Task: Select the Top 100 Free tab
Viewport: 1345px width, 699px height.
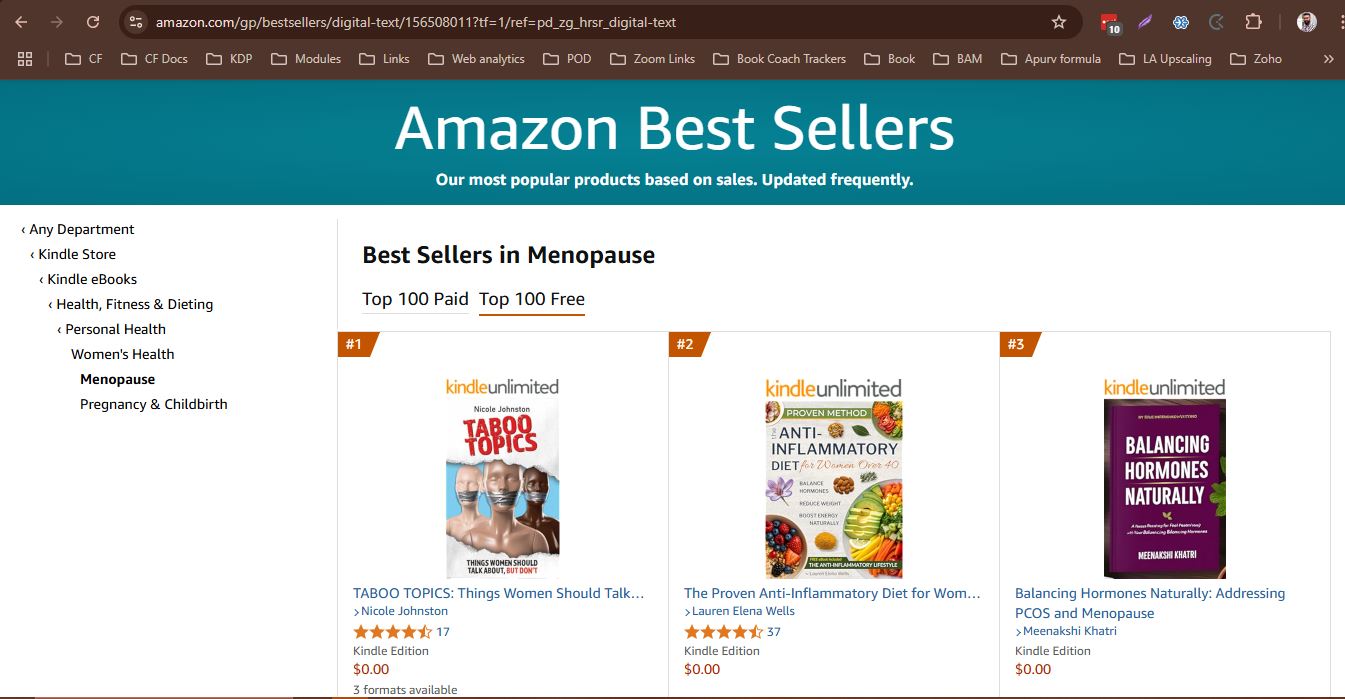Action: point(532,299)
